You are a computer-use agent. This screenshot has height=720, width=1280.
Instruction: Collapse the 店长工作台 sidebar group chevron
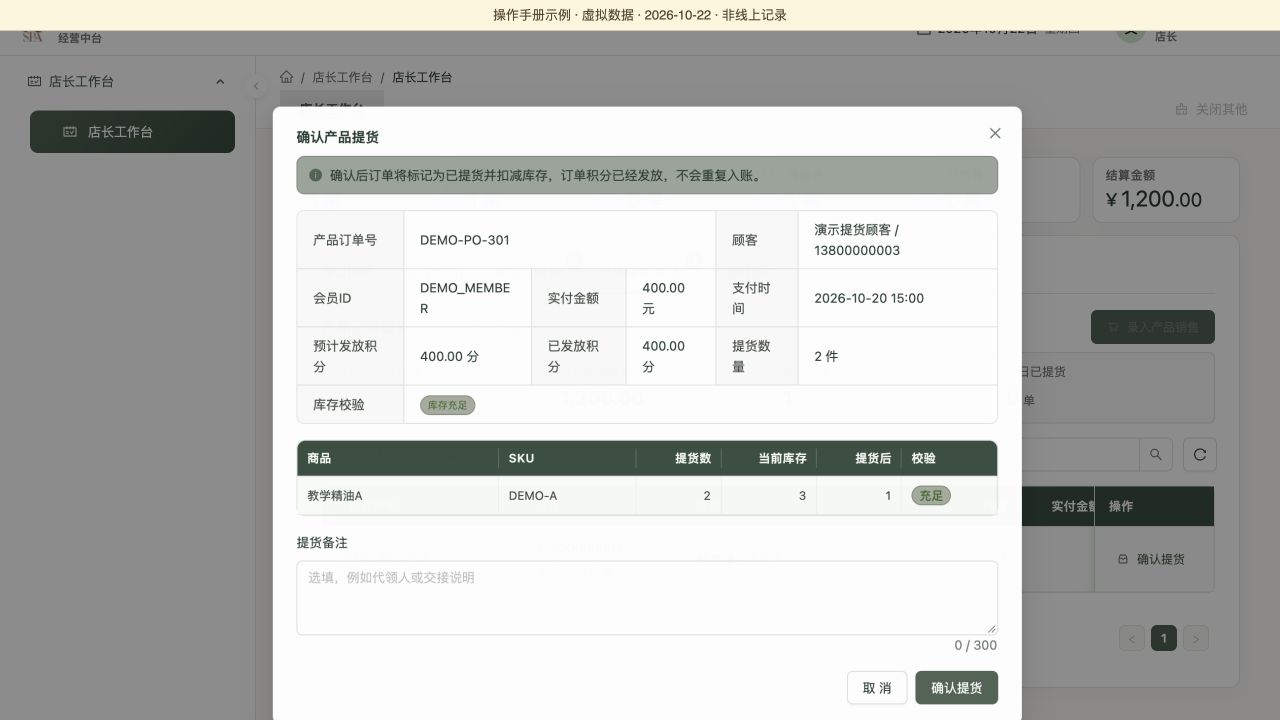pyautogui.click(x=220, y=82)
